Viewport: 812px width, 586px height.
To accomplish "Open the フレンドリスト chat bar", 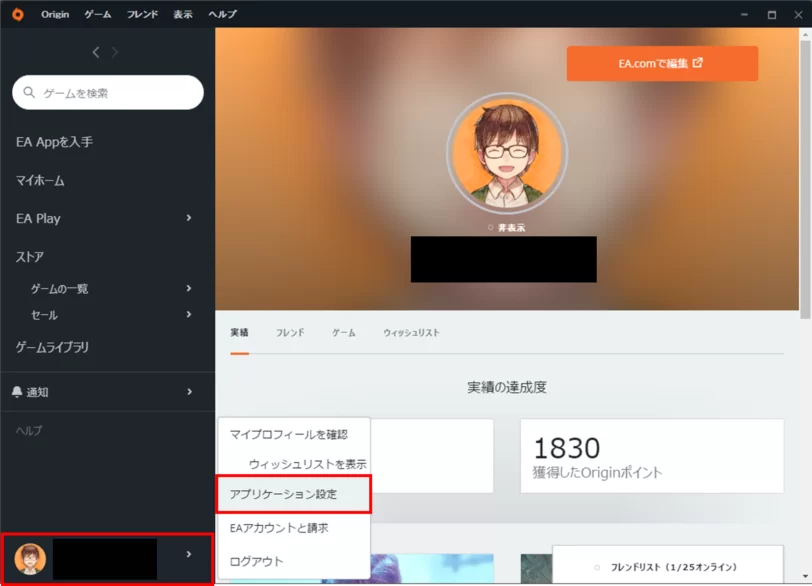I will (x=668, y=565).
